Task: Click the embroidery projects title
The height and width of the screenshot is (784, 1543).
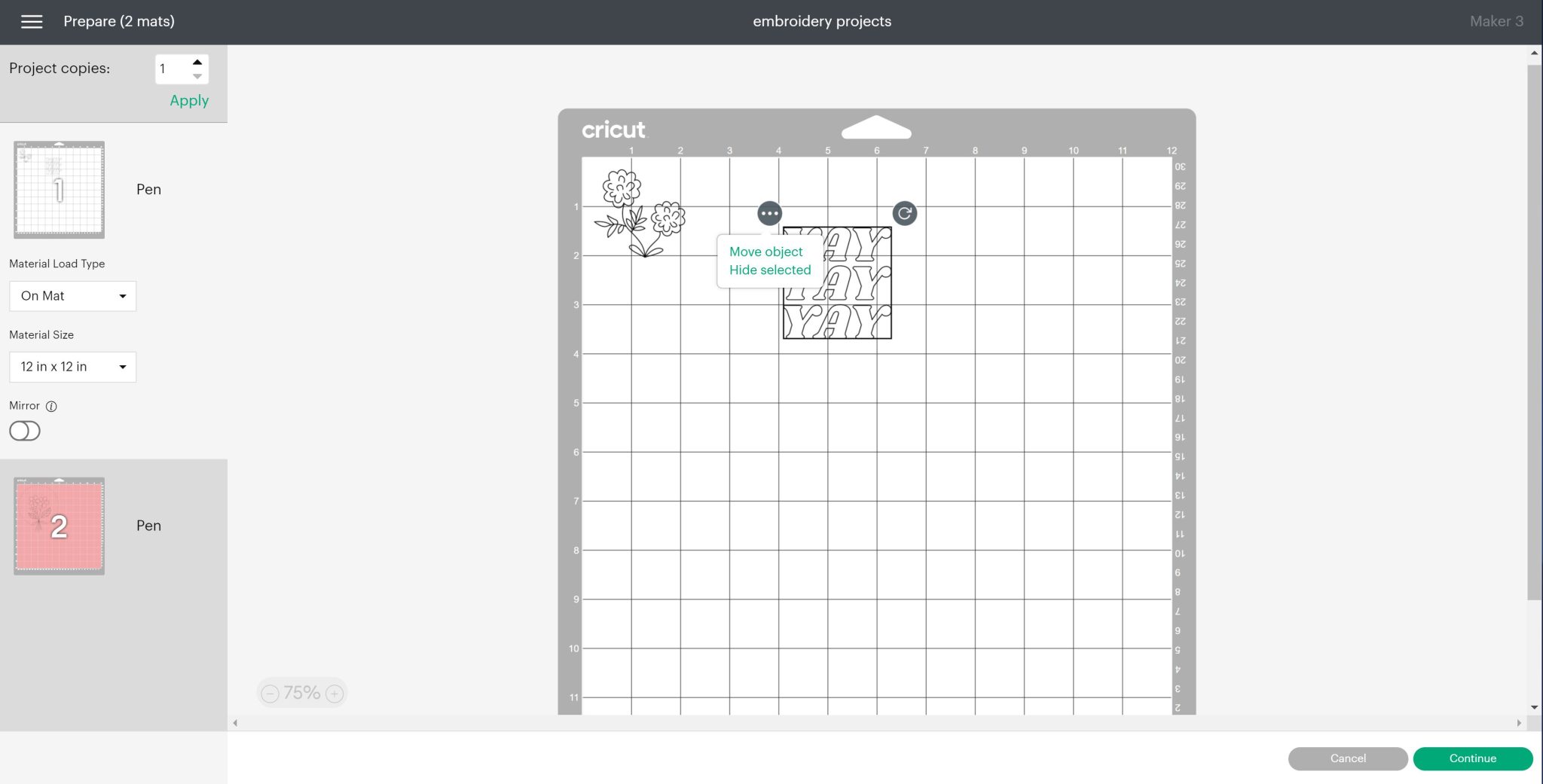Action: tap(822, 22)
